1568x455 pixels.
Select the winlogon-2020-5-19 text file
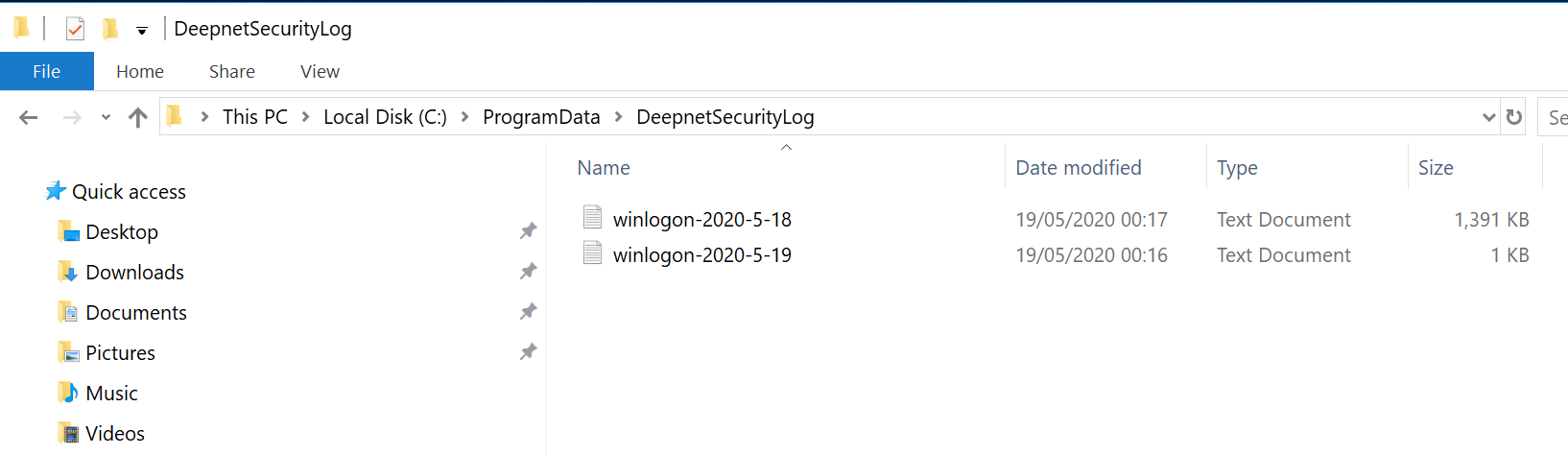point(701,255)
